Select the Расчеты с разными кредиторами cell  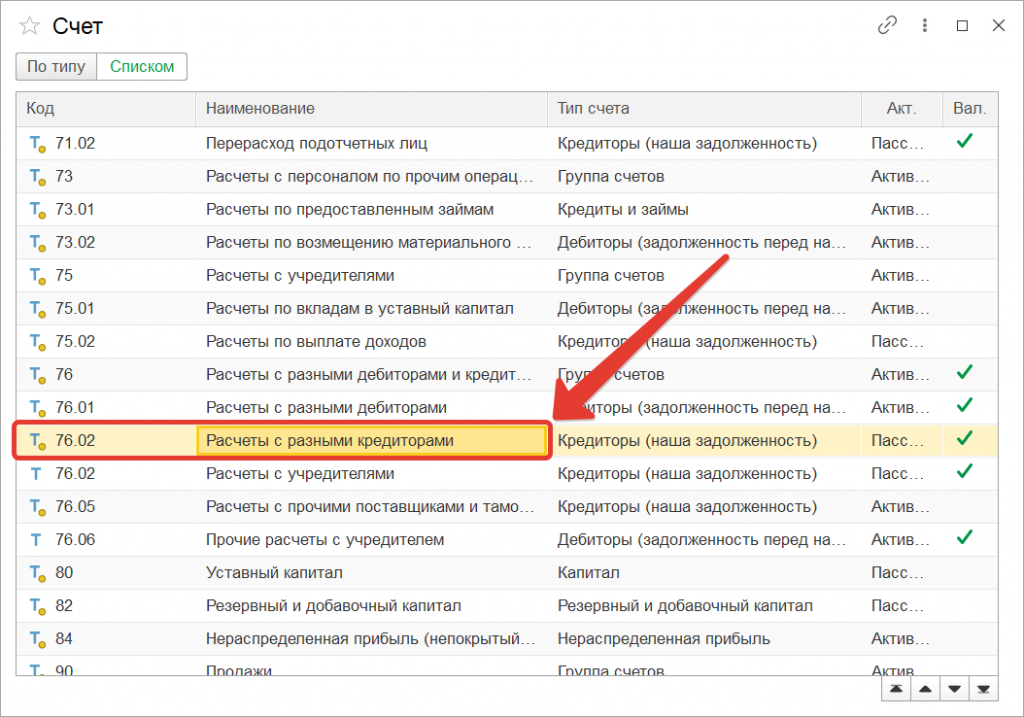[x=371, y=441]
